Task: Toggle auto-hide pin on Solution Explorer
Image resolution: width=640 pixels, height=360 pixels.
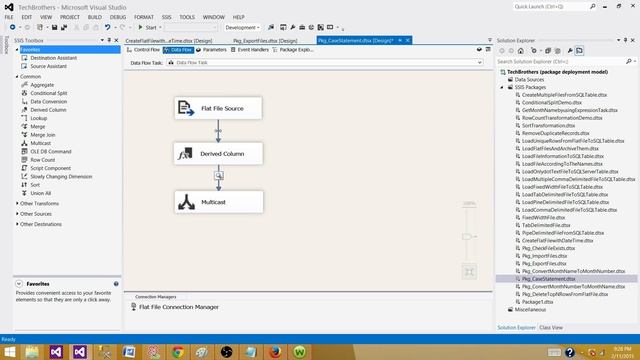Action: [x=625, y=40]
